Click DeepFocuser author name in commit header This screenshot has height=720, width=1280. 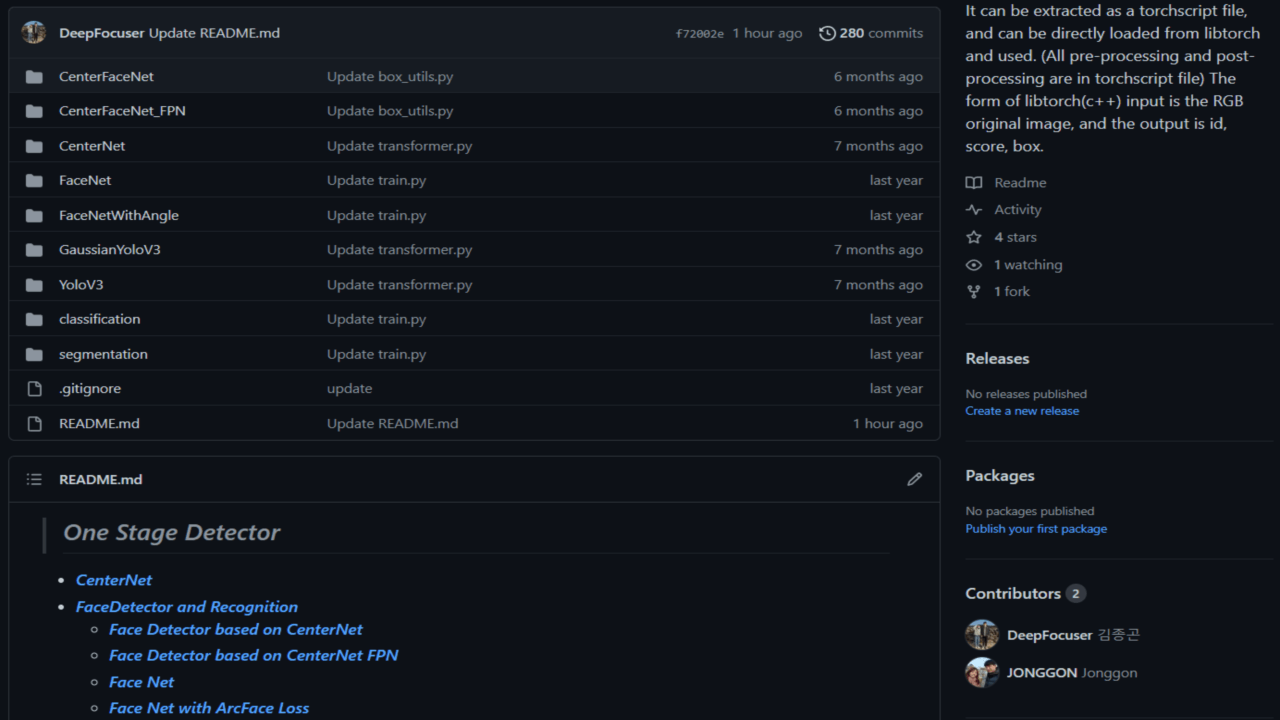[x=102, y=33]
